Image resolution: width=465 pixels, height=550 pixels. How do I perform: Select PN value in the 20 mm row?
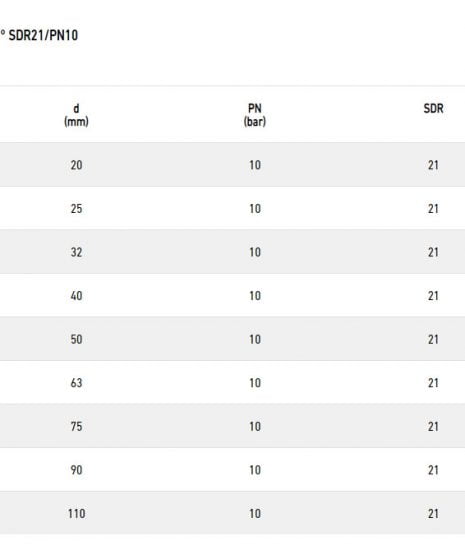255,165
